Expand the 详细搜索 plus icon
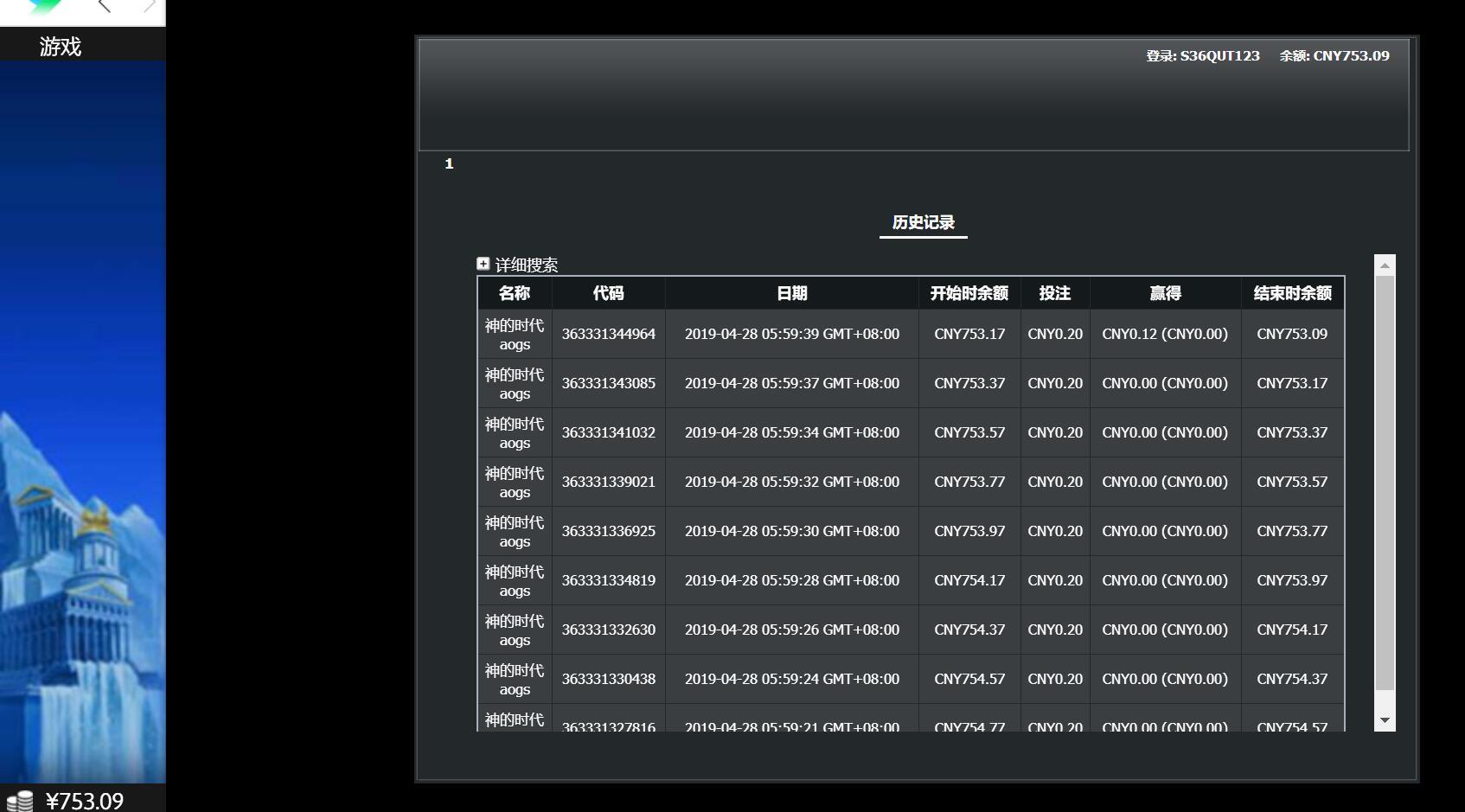 point(483,264)
